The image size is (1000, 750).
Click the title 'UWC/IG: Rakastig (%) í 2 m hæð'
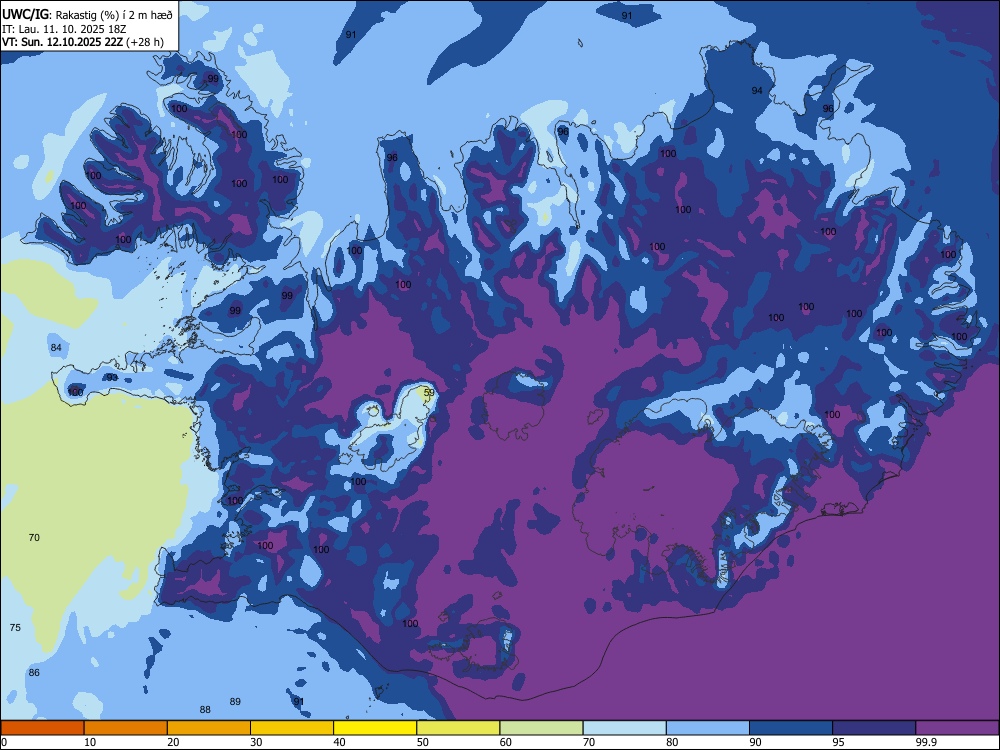pos(87,15)
